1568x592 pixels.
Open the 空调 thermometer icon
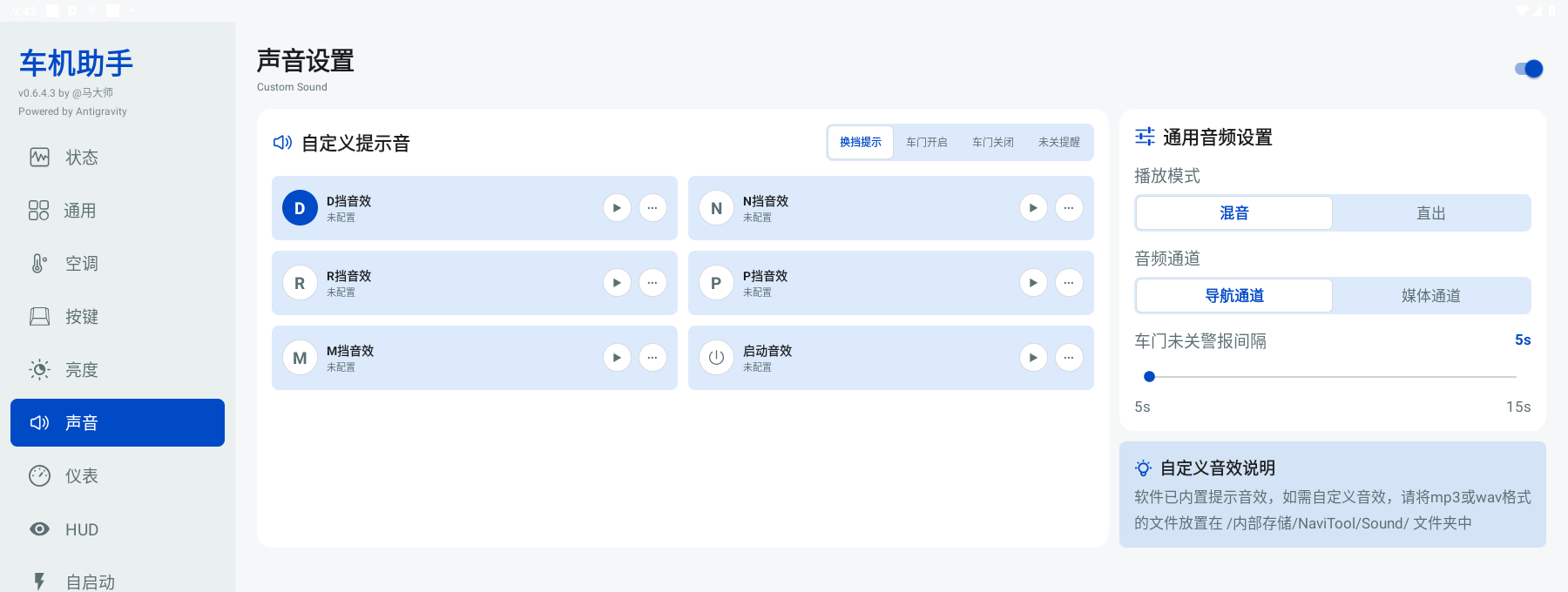point(39,264)
